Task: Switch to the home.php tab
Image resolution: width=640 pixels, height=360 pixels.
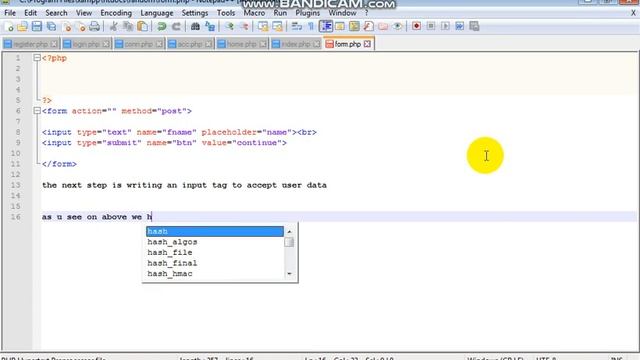Action: coord(242,44)
